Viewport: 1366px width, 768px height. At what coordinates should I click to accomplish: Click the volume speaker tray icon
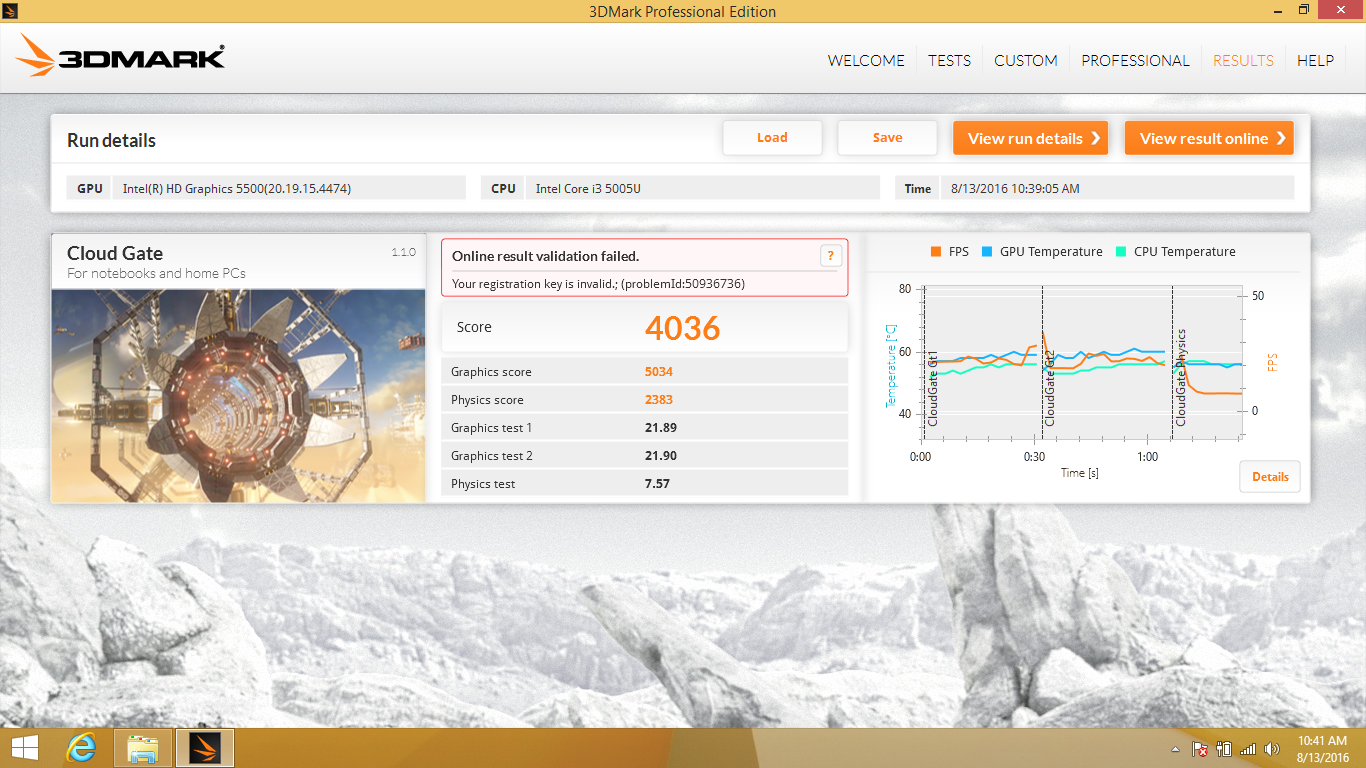click(x=1272, y=749)
